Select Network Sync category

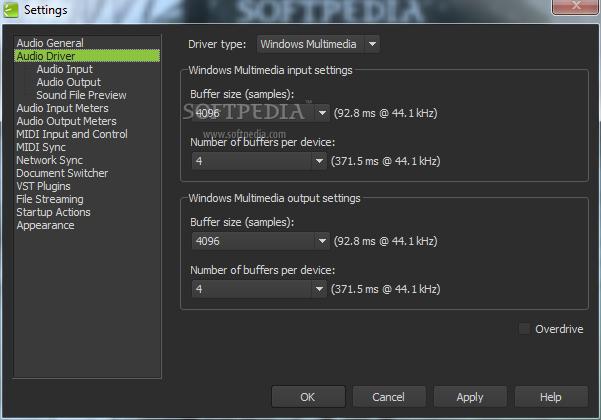pyautogui.click(x=49, y=160)
